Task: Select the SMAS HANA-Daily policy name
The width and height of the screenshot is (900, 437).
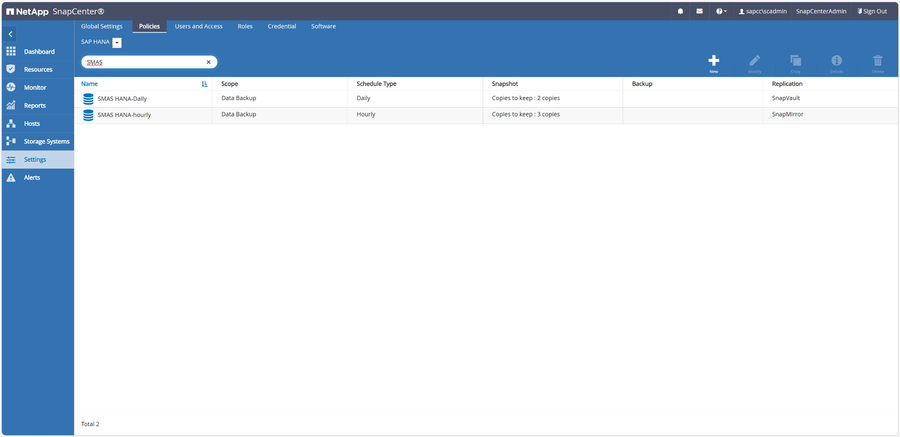Action: pyautogui.click(x=122, y=99)
